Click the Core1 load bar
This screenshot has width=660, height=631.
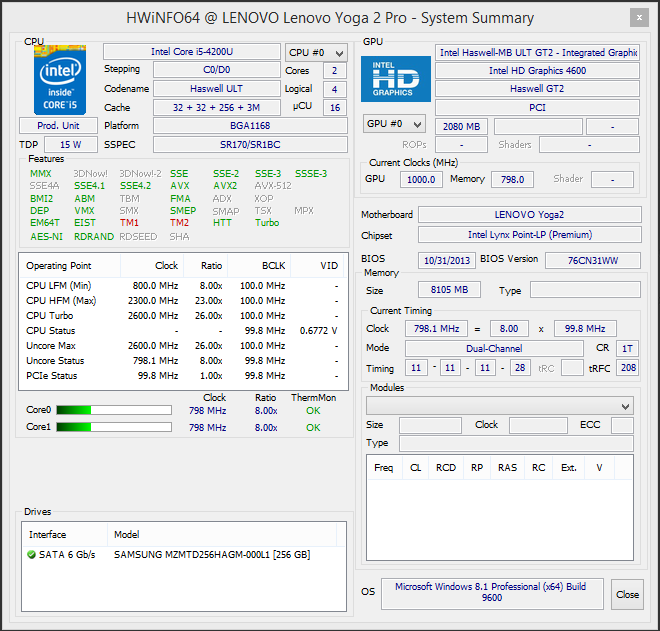(x=114, y=427)
